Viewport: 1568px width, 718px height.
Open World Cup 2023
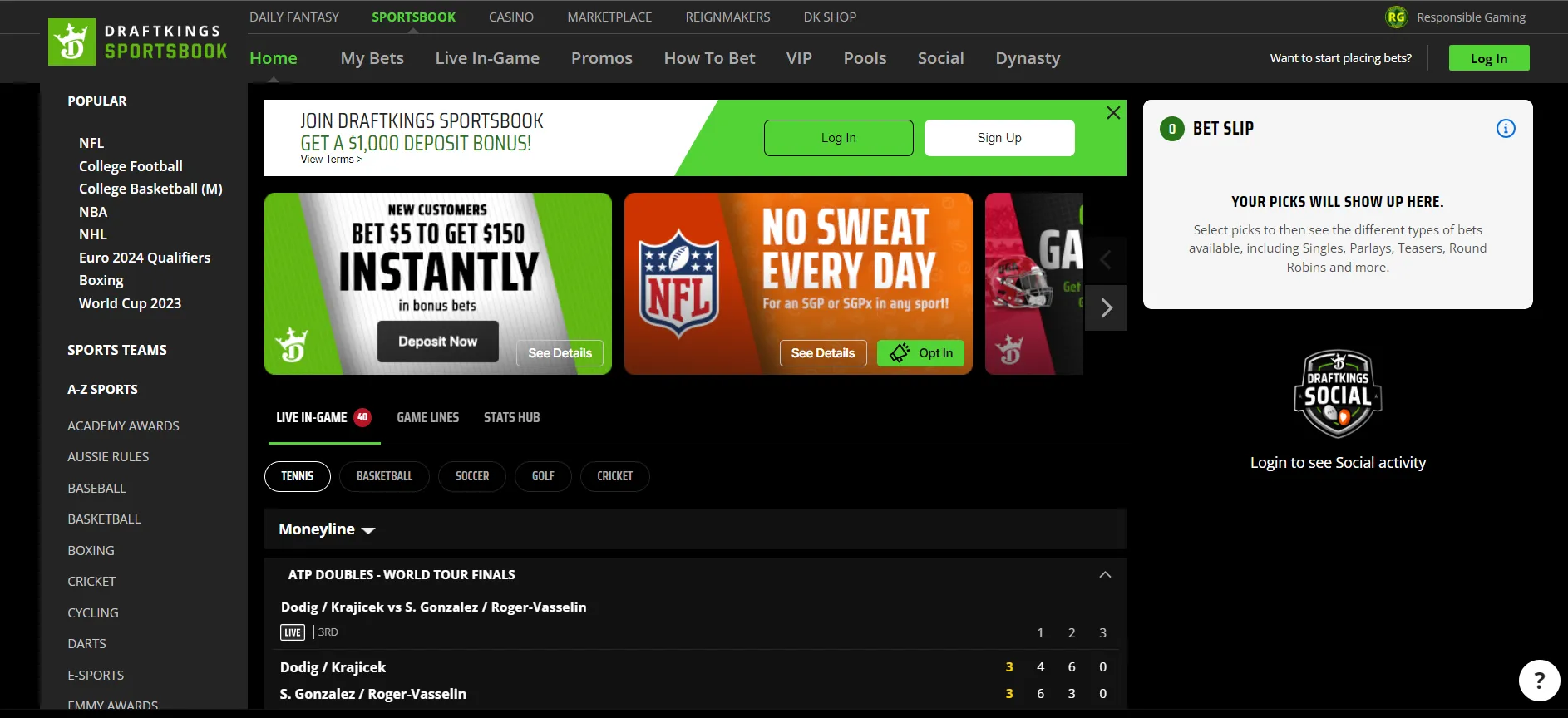[x=130, y=303]
